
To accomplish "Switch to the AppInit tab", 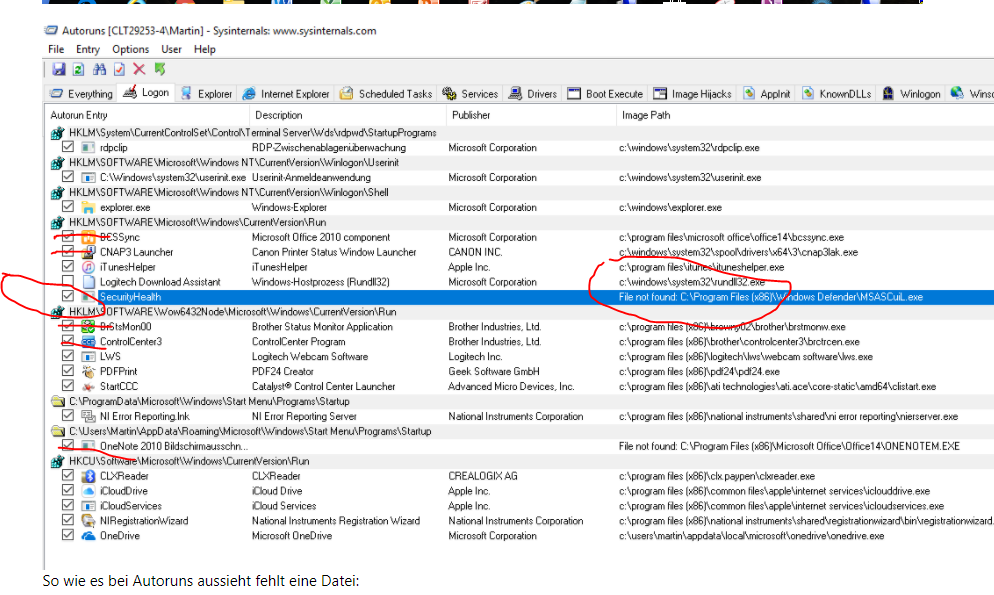I will tap(767, 94).
